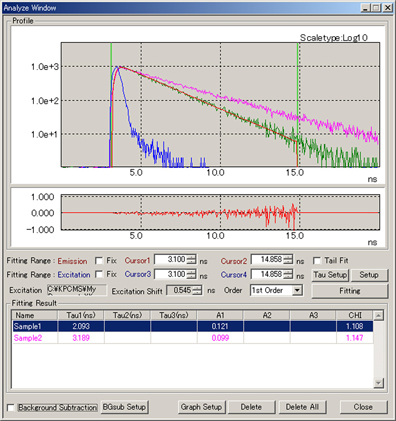Run the Fitting button
The height and width of the screenshot is (421, 396).
point(350,291)
